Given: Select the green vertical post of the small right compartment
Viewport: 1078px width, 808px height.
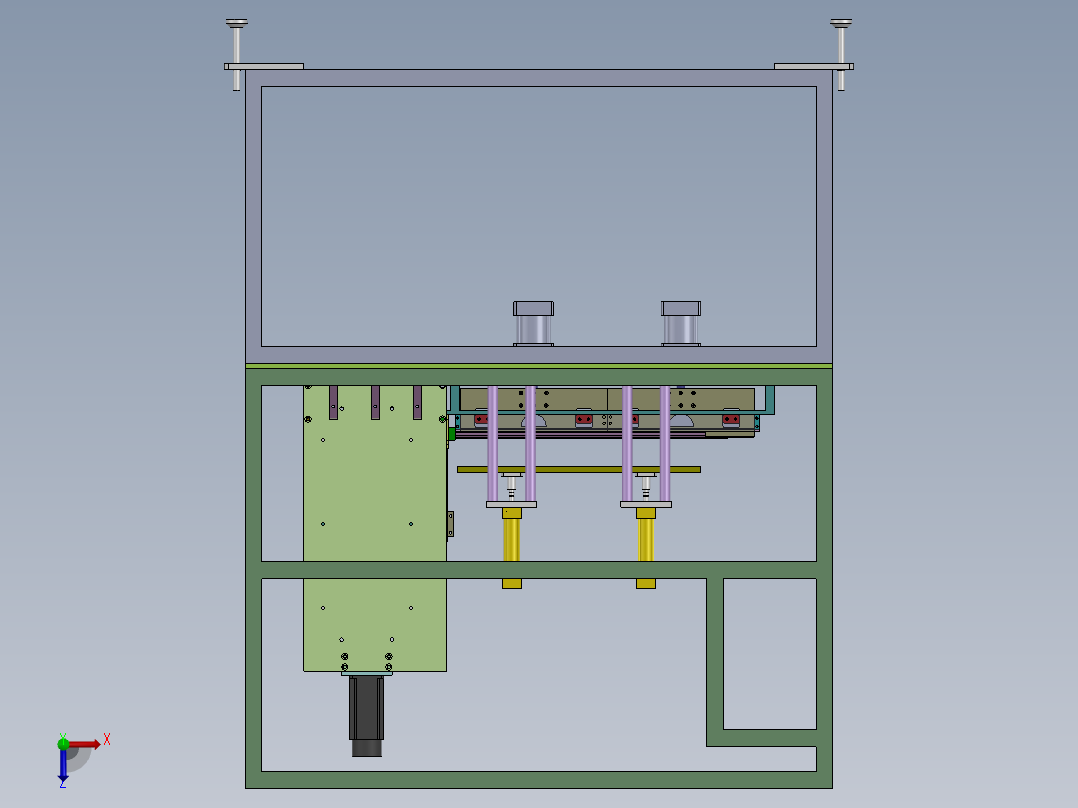Looking at the screenshot, I should (x=715, y=662).
